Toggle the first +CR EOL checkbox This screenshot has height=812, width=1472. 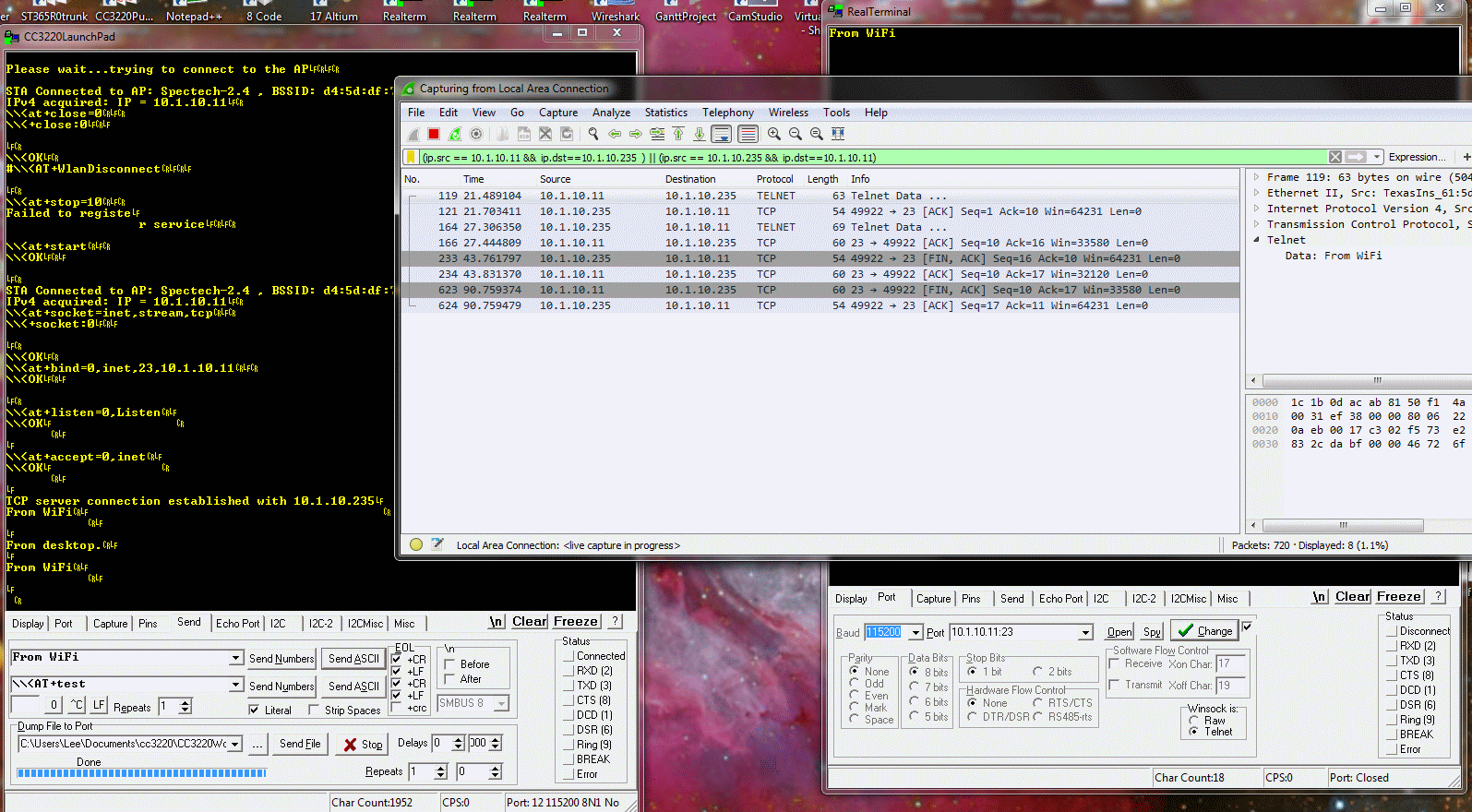397,660
